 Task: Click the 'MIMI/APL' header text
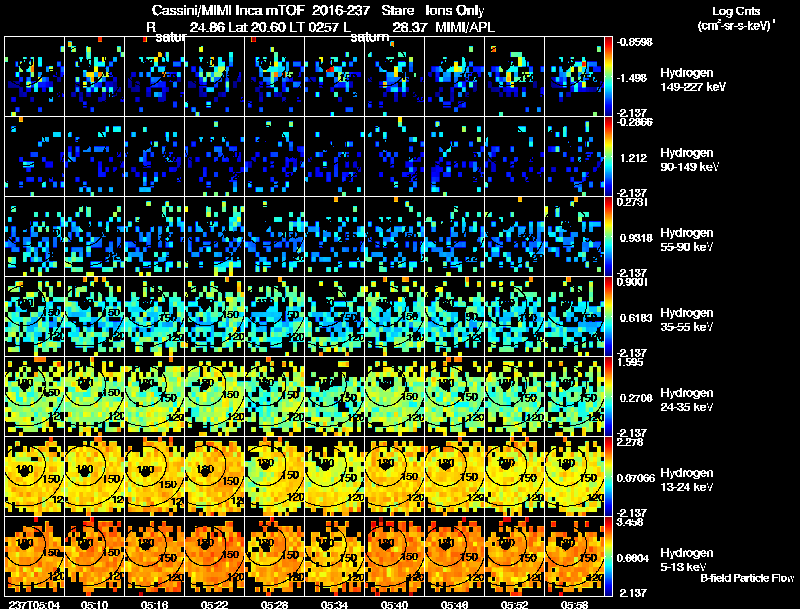(x=465, y=27)
